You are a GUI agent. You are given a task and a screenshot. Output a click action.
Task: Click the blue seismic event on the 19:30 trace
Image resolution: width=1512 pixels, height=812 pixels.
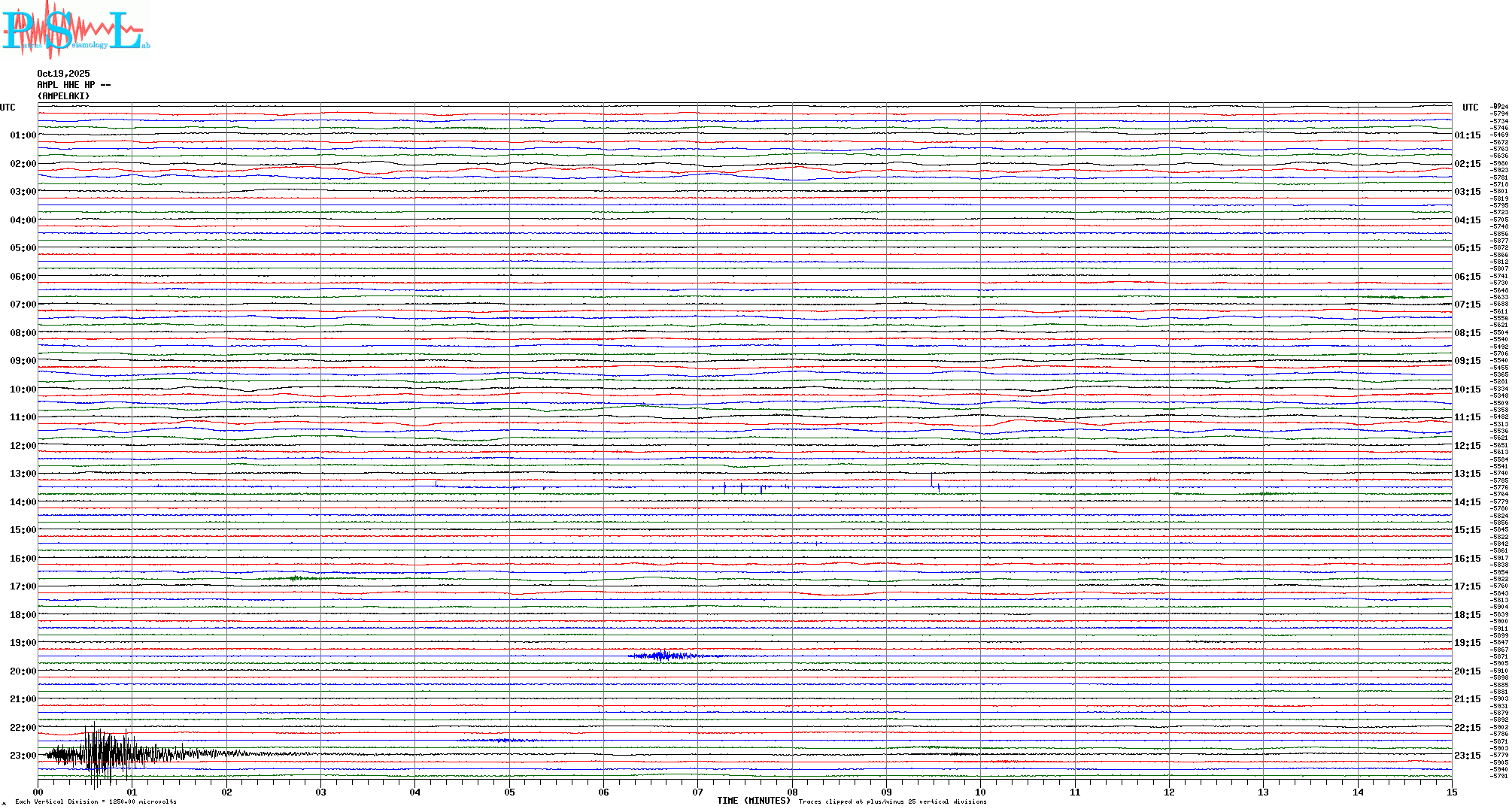(662, 656)
